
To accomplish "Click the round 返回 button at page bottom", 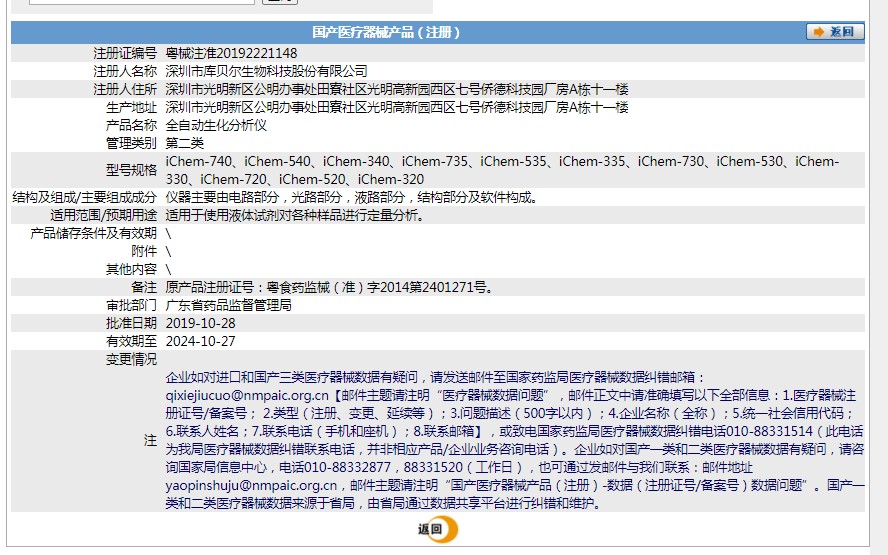I will point(438,530).
